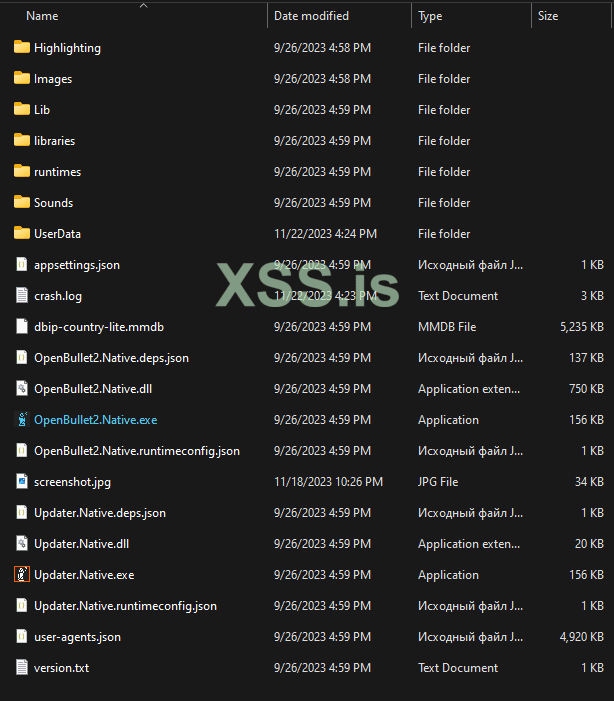Click the appsettings.json file icon

pos(21,264)
